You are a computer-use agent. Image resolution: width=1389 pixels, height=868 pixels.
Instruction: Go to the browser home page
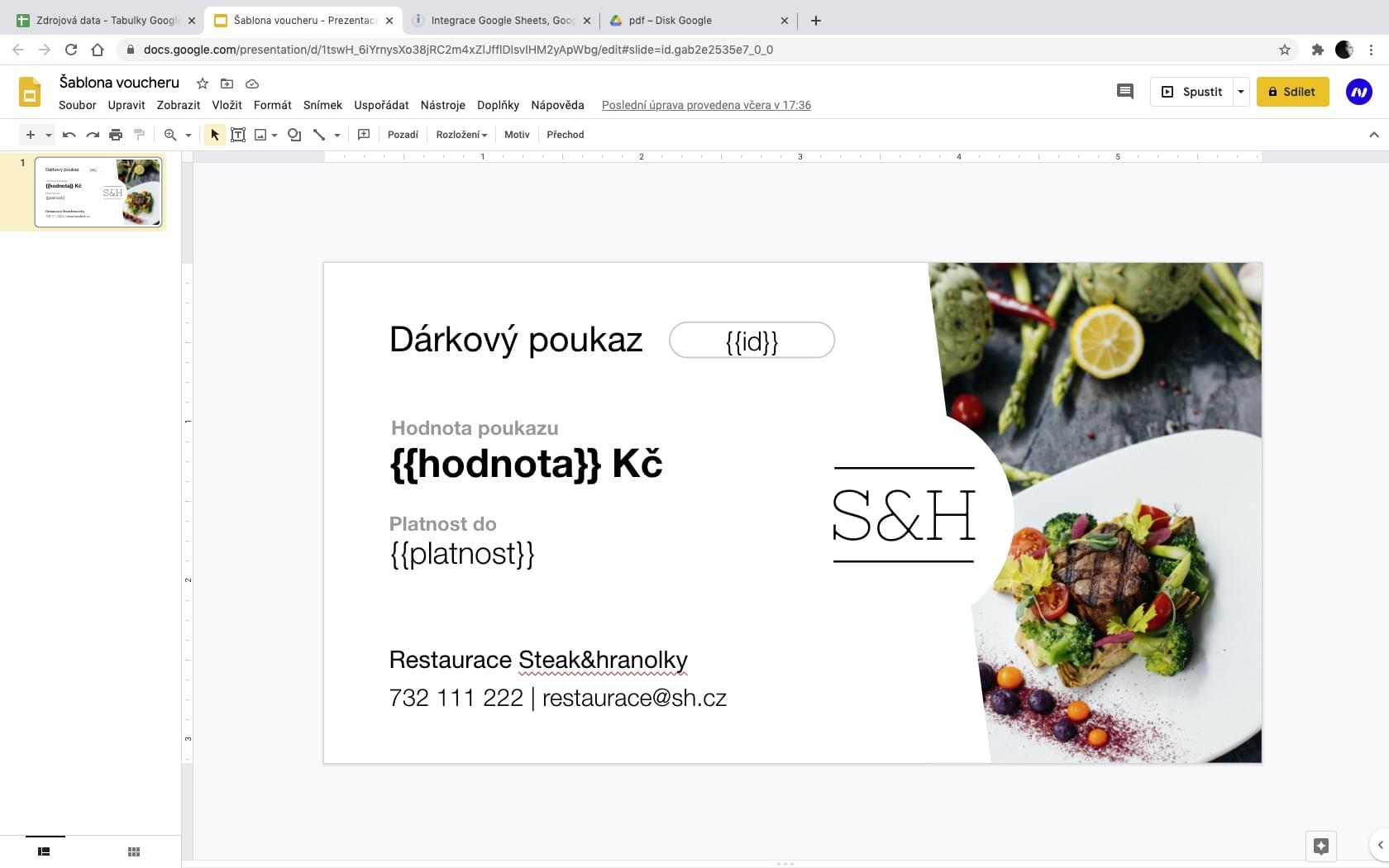98,50
